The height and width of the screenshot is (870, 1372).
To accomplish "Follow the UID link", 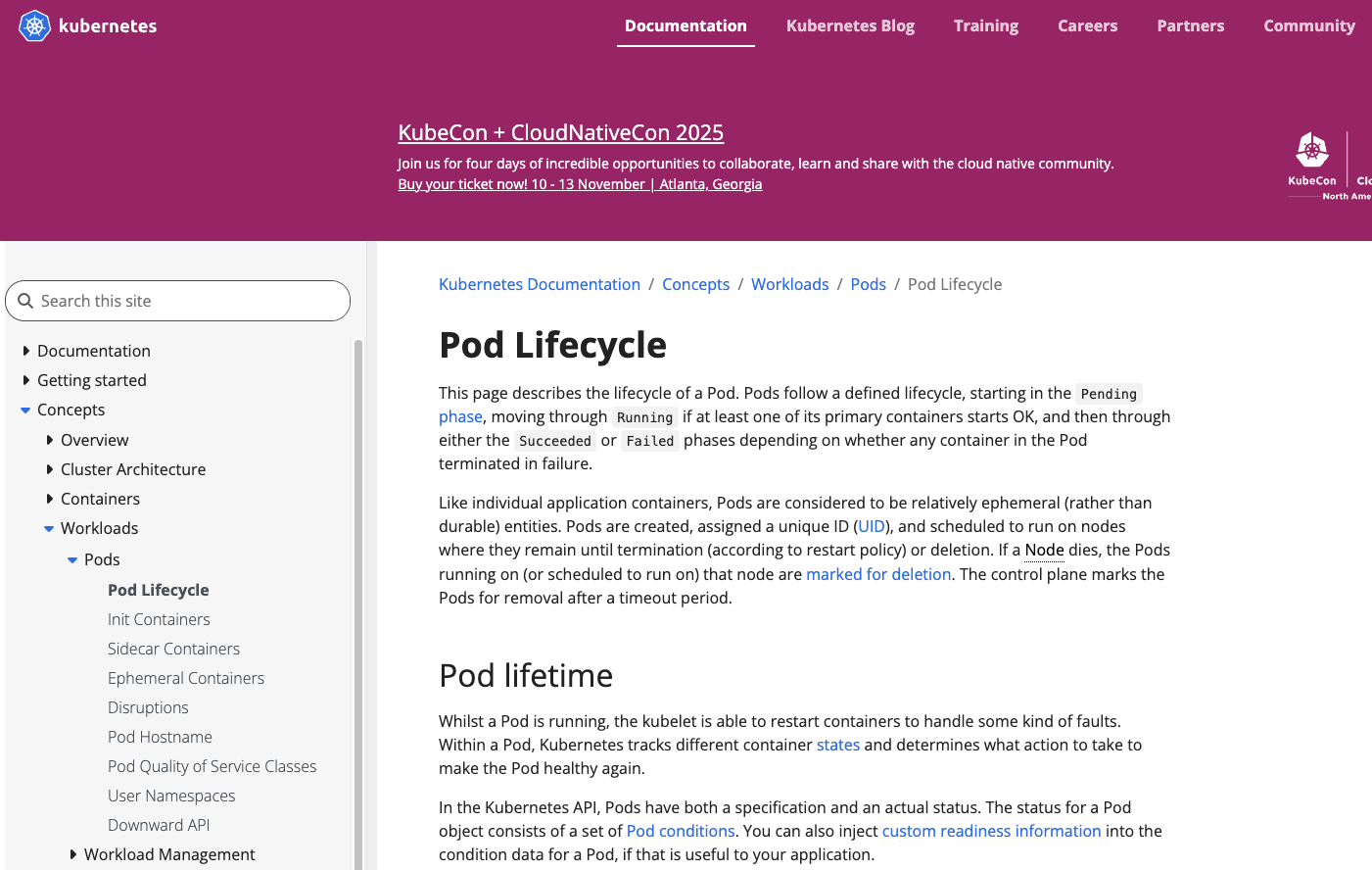I will tap(872, 526).
